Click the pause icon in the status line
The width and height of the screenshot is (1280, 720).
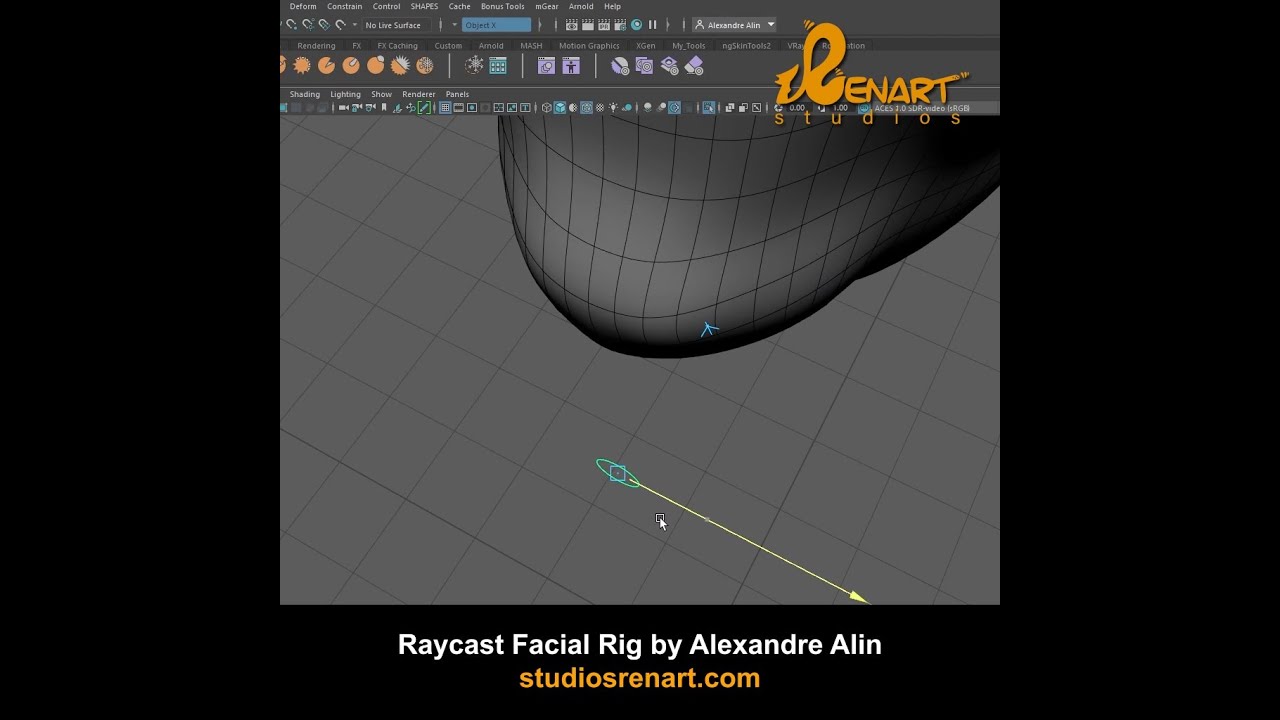652,25
